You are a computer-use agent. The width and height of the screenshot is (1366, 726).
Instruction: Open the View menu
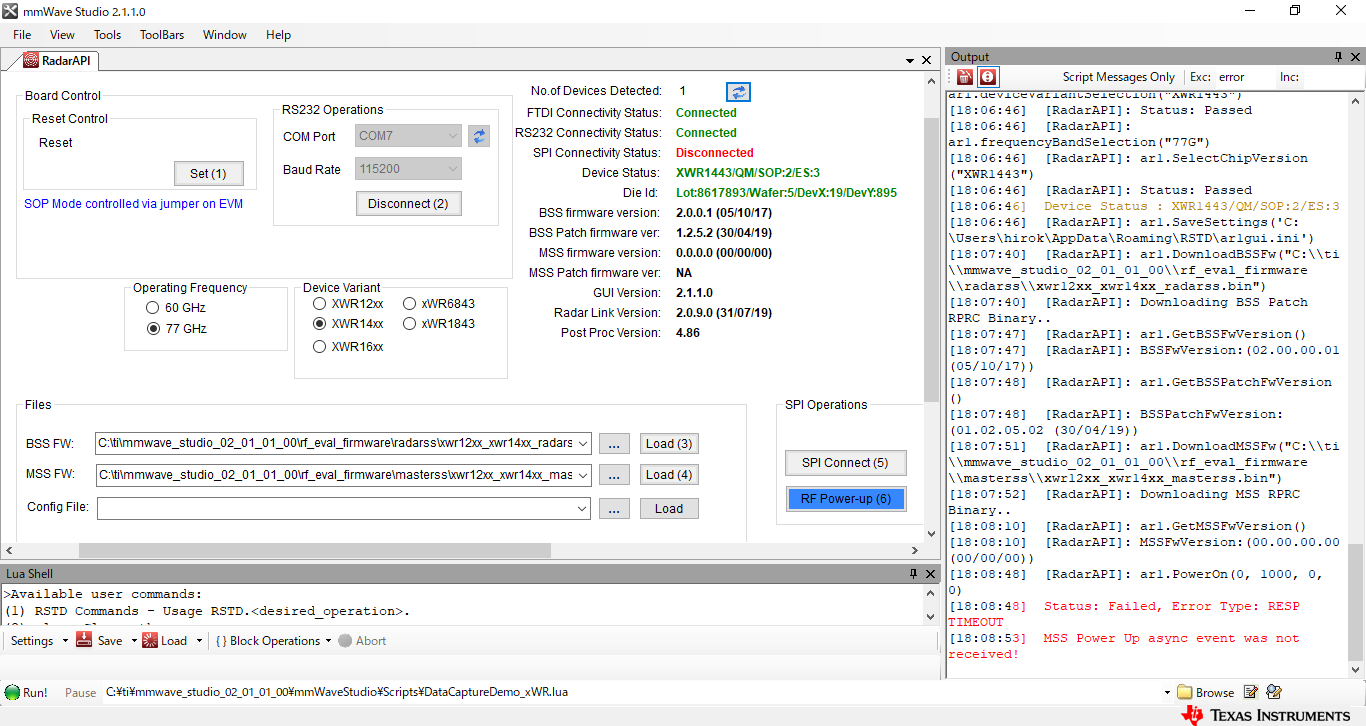coord(62,35)
